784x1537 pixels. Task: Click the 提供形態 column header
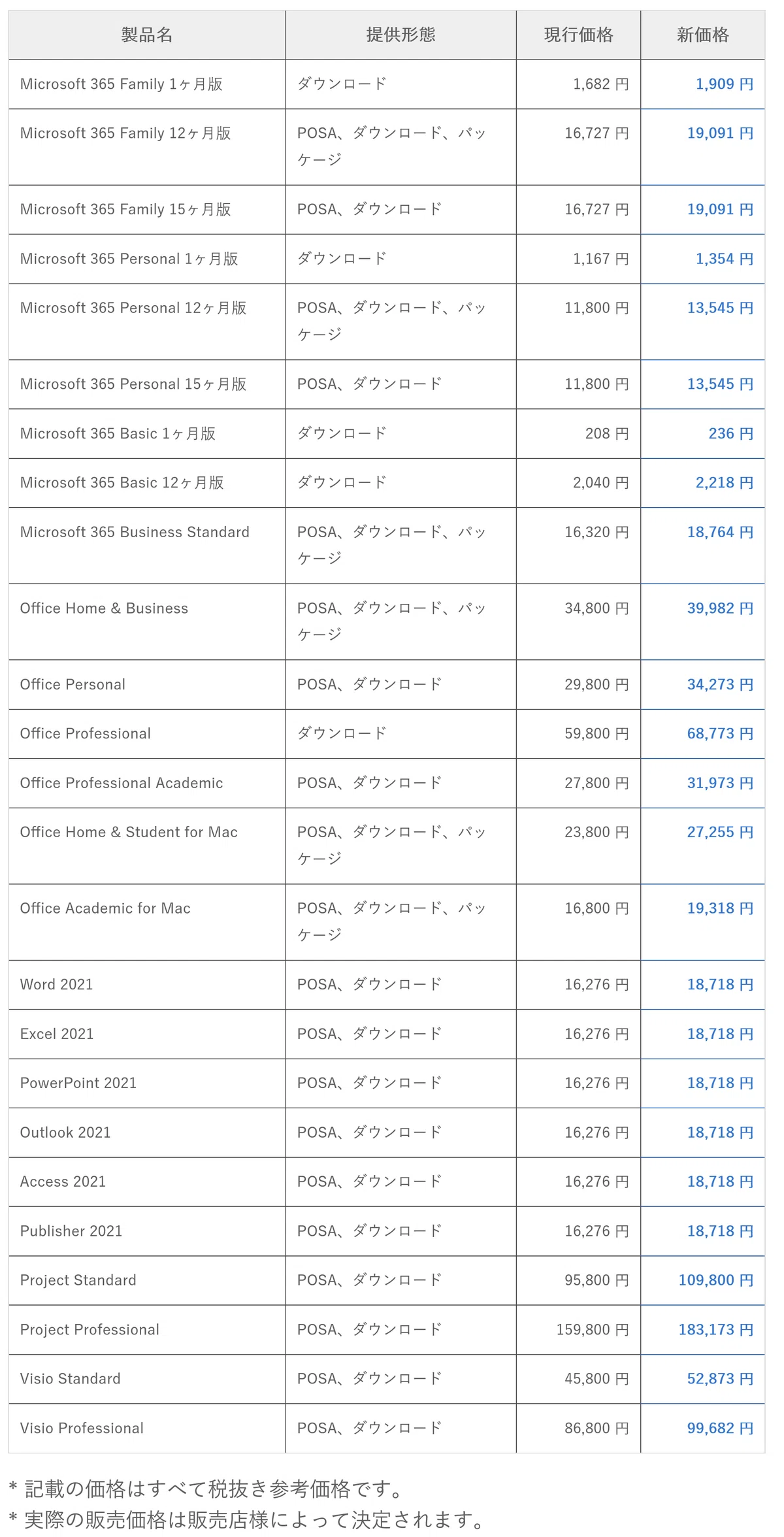(x=400, y=35)
